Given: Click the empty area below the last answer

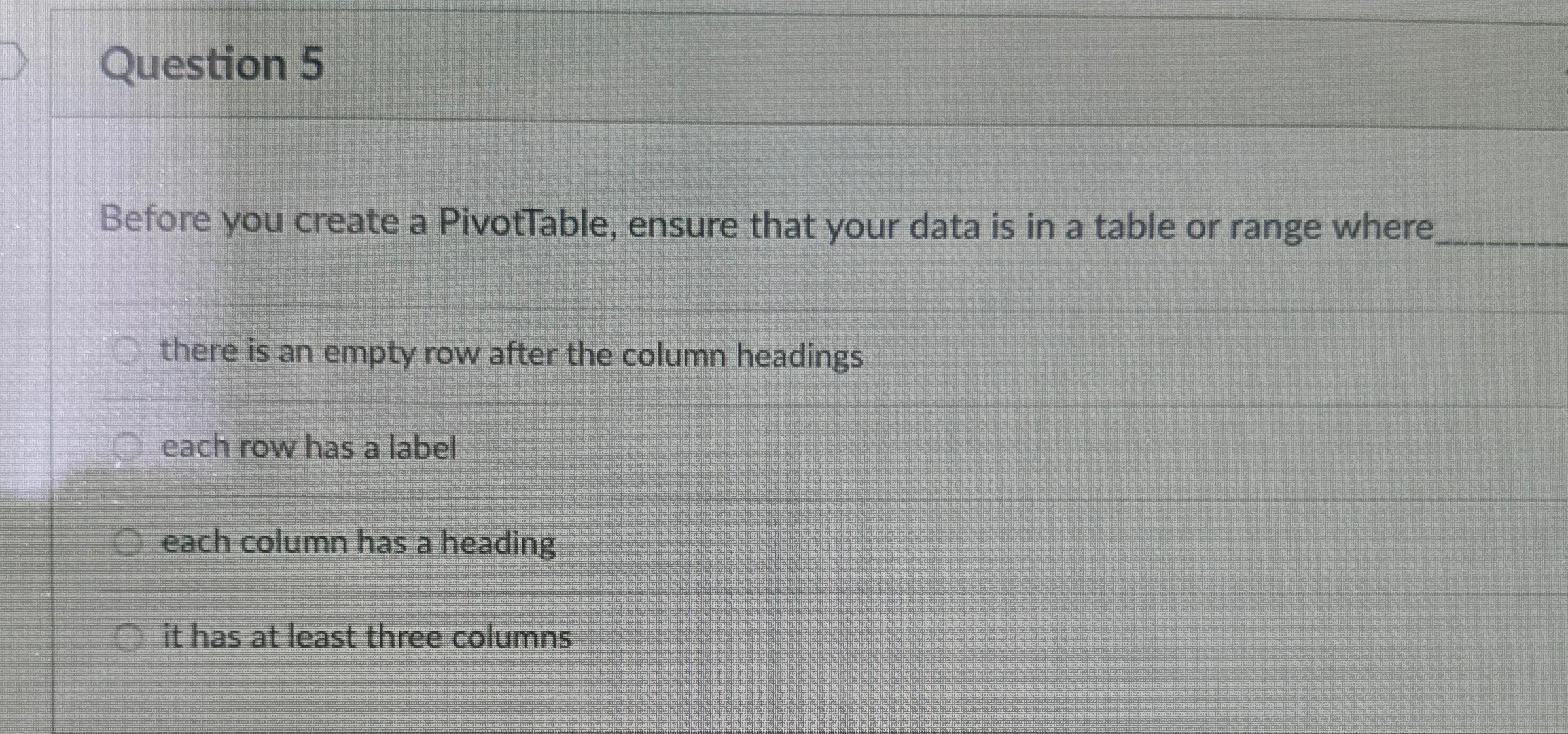Looking at the screenshot, I should (785, 700).
